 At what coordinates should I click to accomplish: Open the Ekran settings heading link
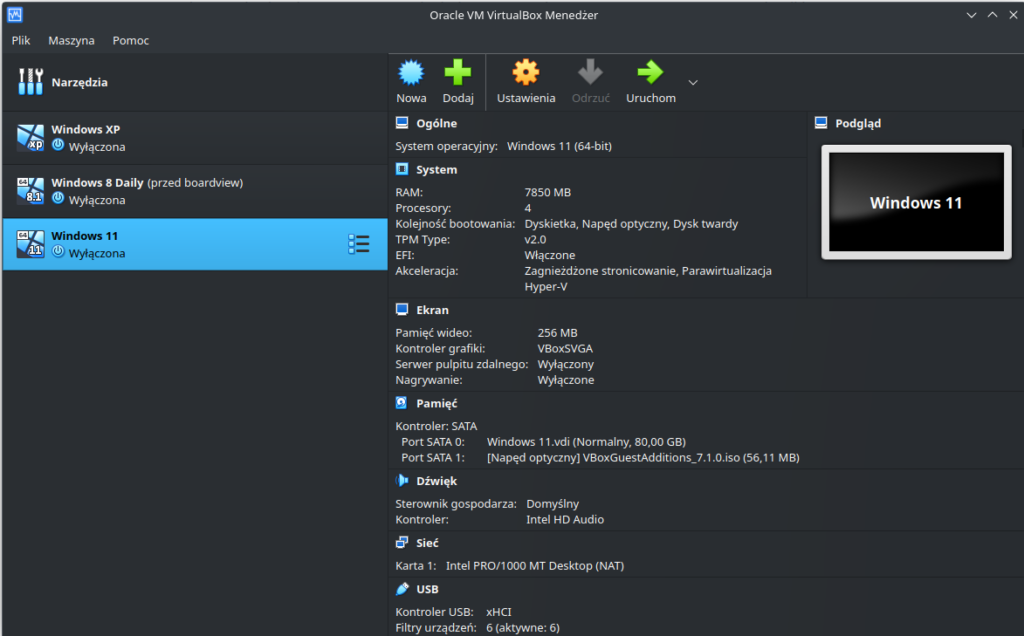click(432, 310)
